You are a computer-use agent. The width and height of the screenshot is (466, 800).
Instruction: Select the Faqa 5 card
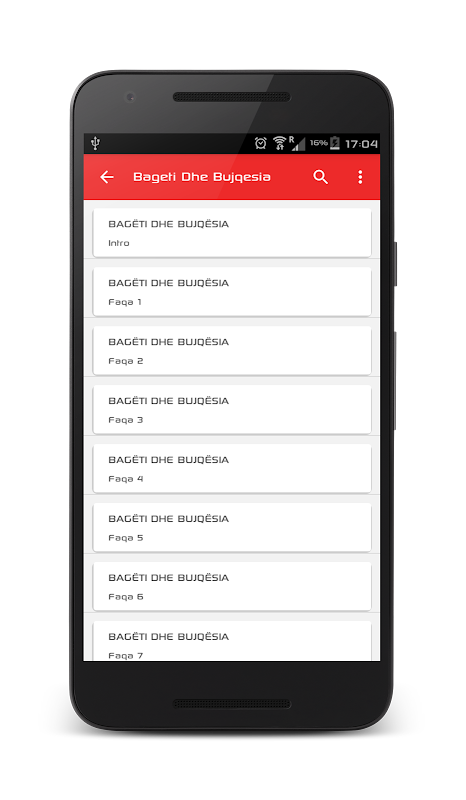click(x=232, y=528)
